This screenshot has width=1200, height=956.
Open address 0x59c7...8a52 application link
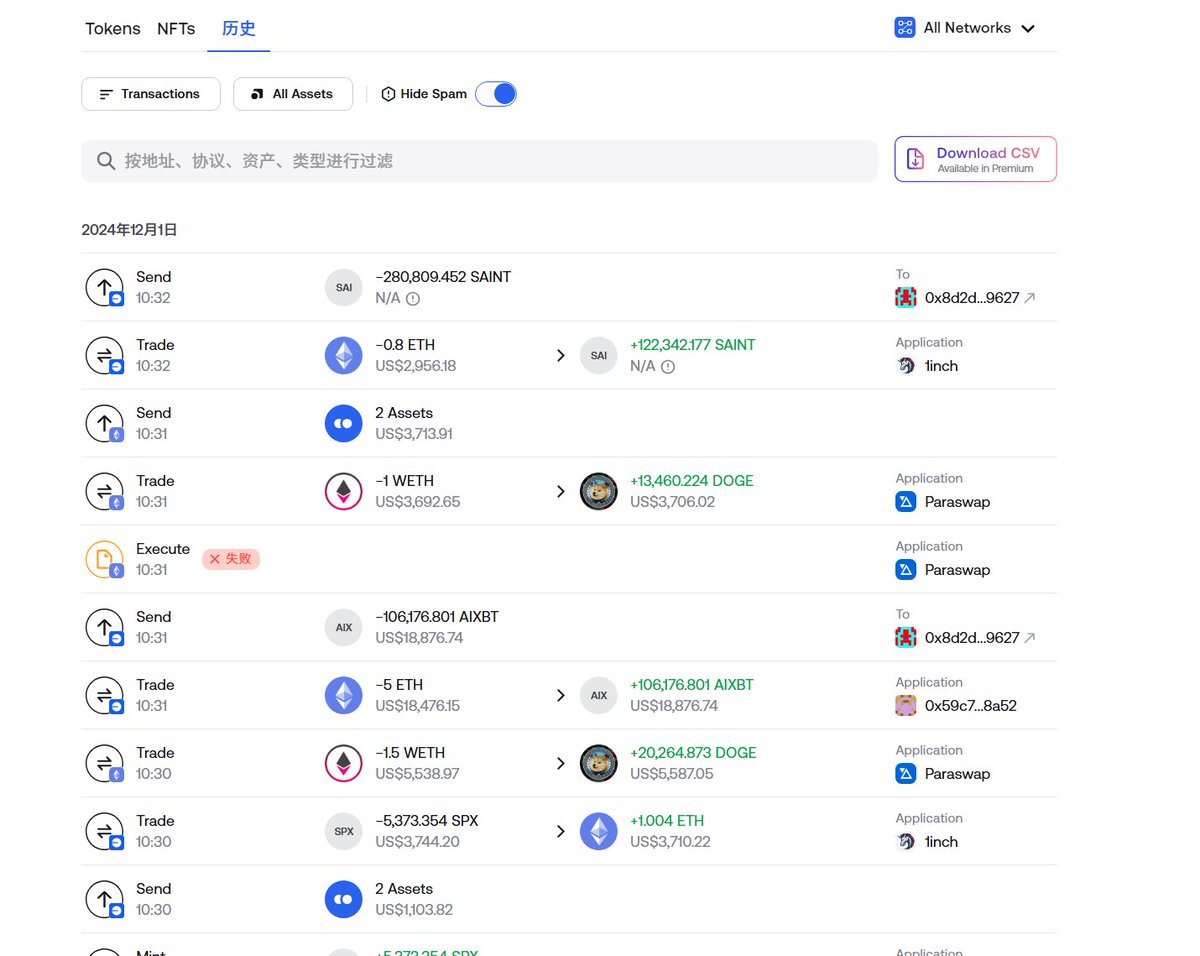[970, 706]
